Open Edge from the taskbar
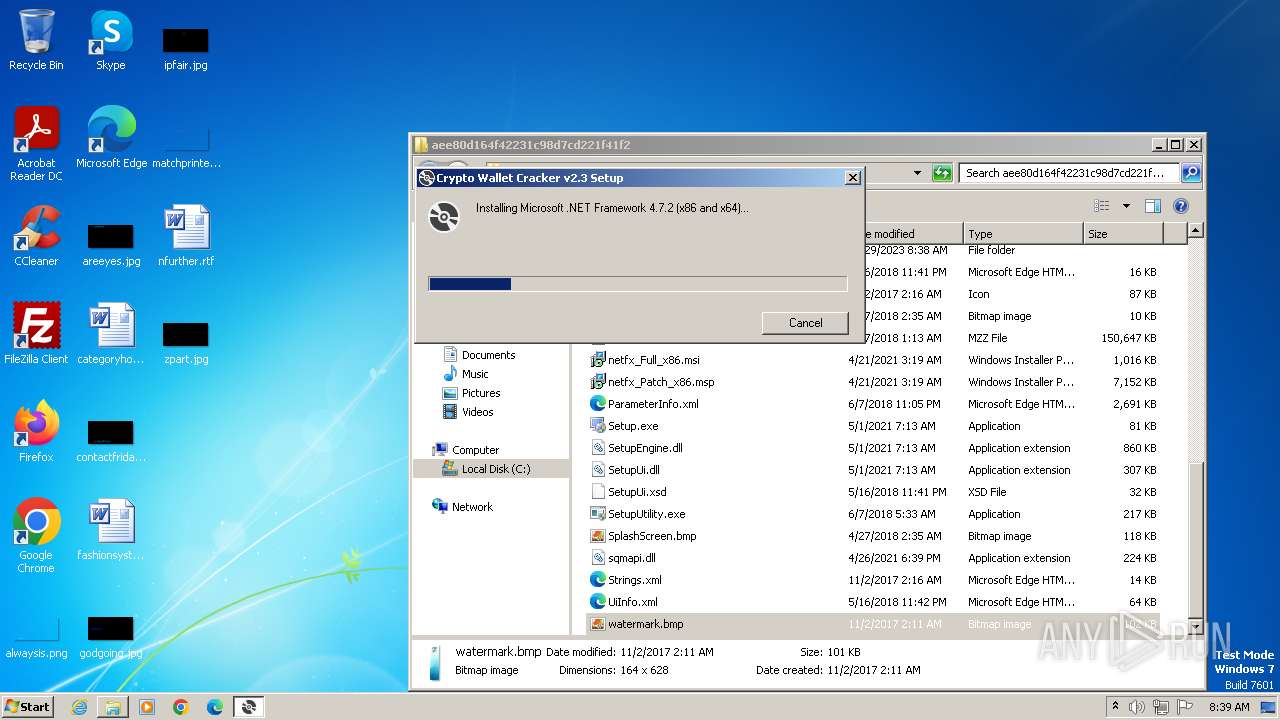This screenshot has height=720, width=1280. [x=215, y=707]
